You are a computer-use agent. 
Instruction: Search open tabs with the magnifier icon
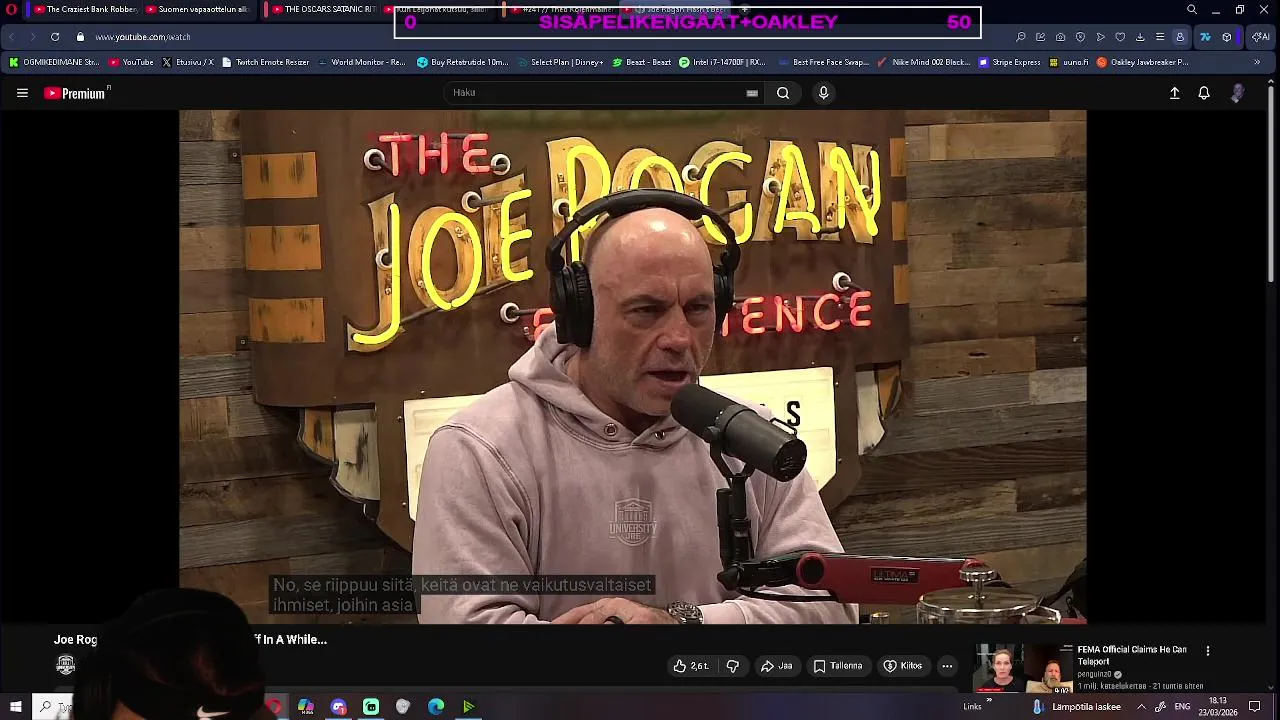click(1191, 9)
